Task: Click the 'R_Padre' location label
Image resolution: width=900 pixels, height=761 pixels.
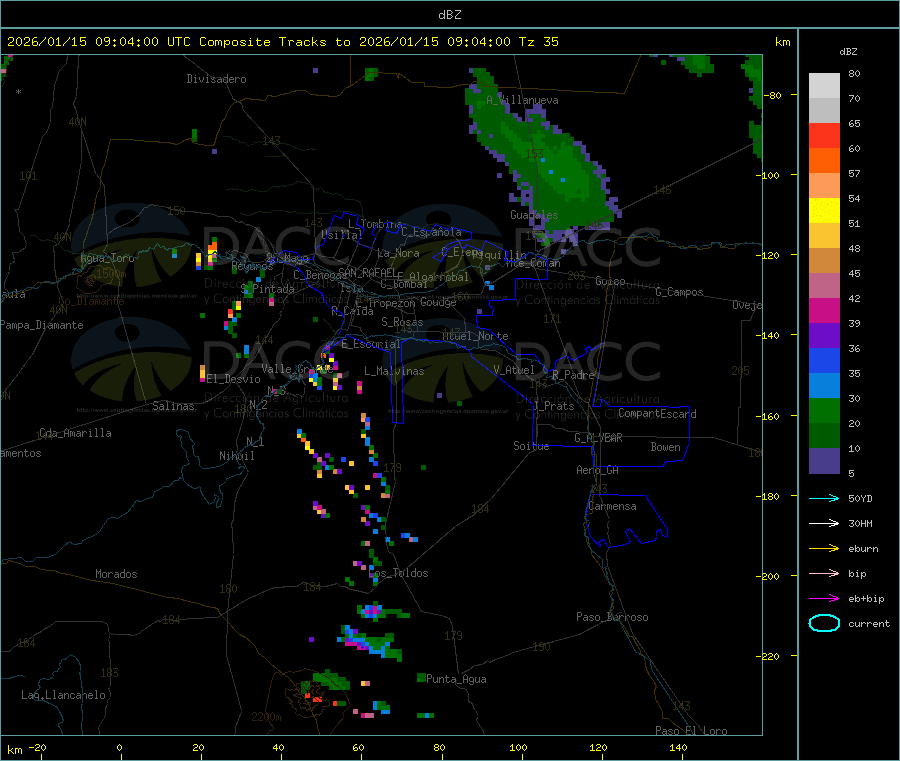Action: point(573,375)
